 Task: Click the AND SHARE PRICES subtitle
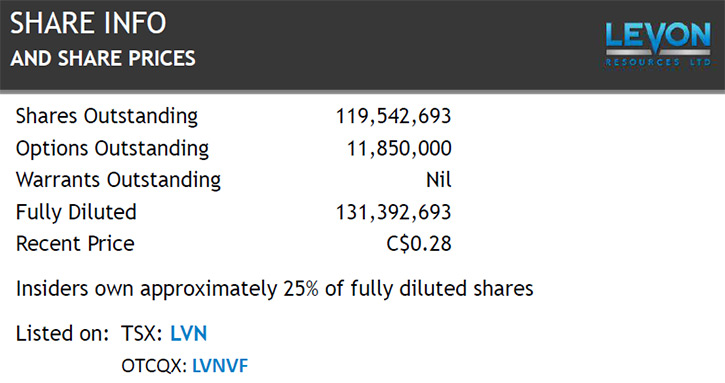click(103, 58)
